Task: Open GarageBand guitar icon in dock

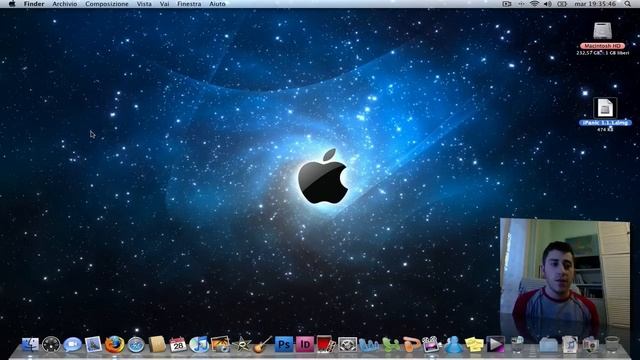Action: pyautogui.click(x=262, y=344)
